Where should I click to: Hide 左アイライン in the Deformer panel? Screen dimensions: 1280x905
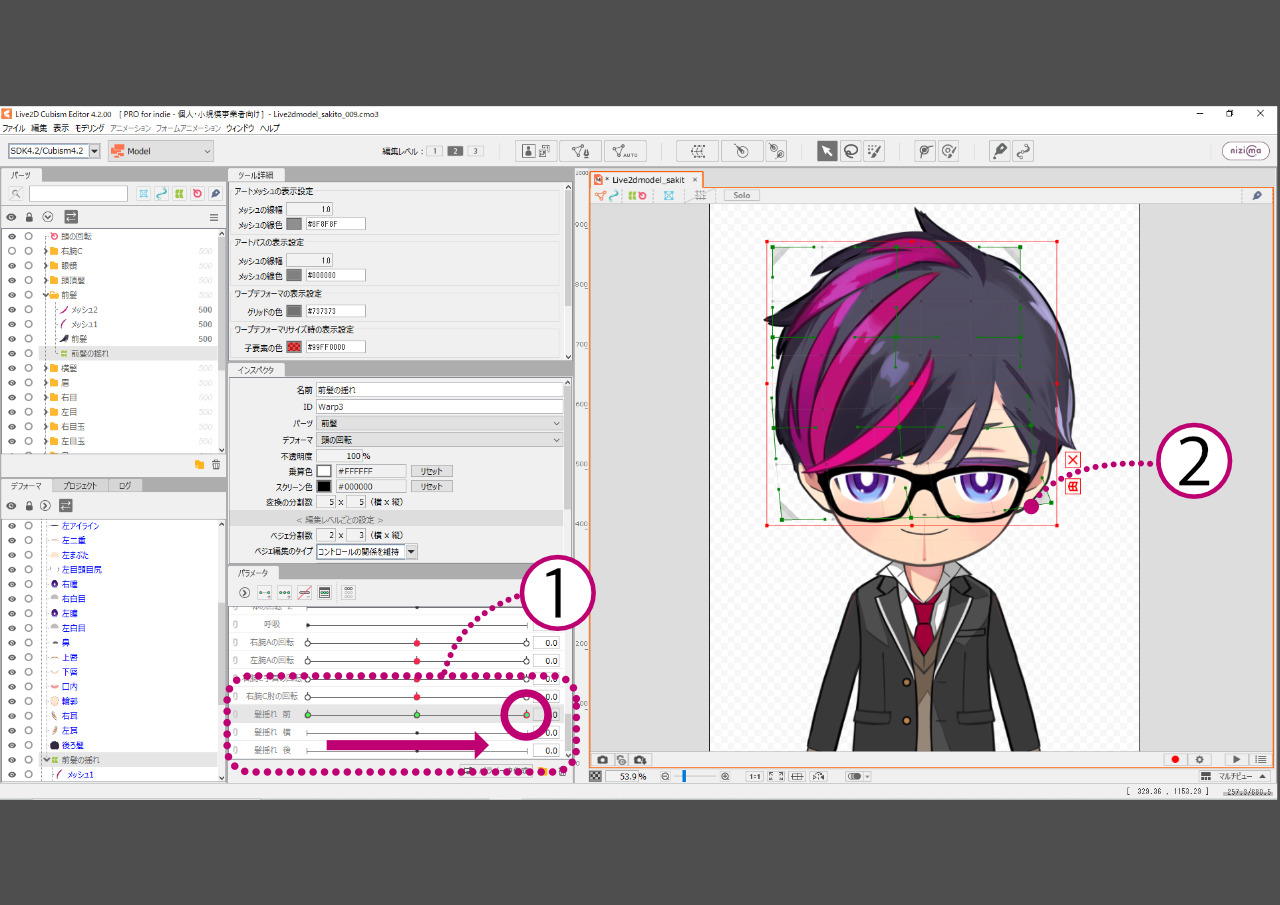click(x=12, y=526)
